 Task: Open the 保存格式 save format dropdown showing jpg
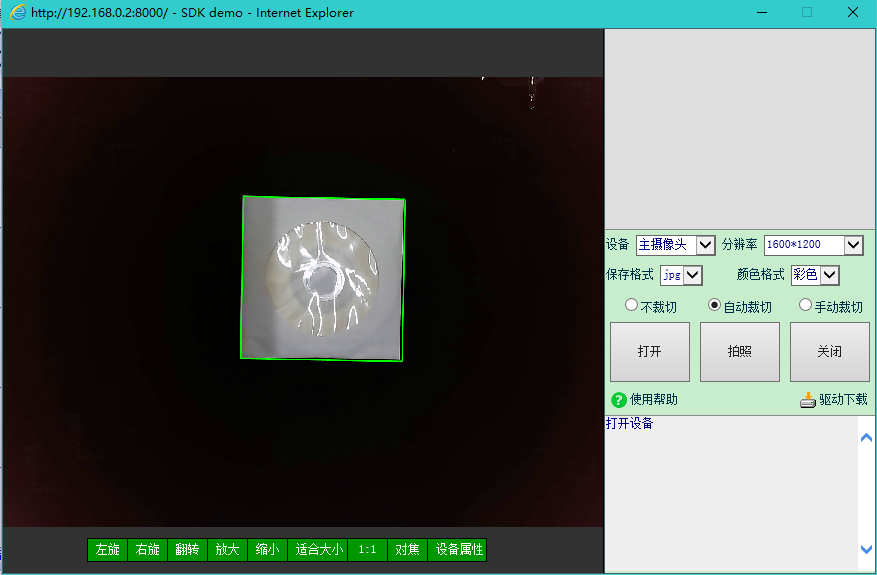point(681,275)
